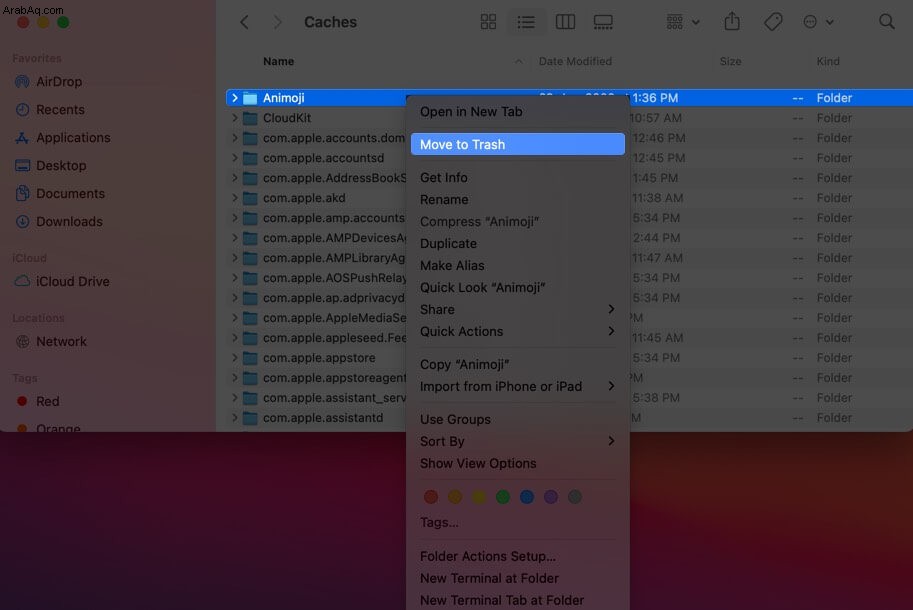This screenshot has width=913, height=610.
Task: Select the com.apple.akd folder name
Action: point(304,198)
